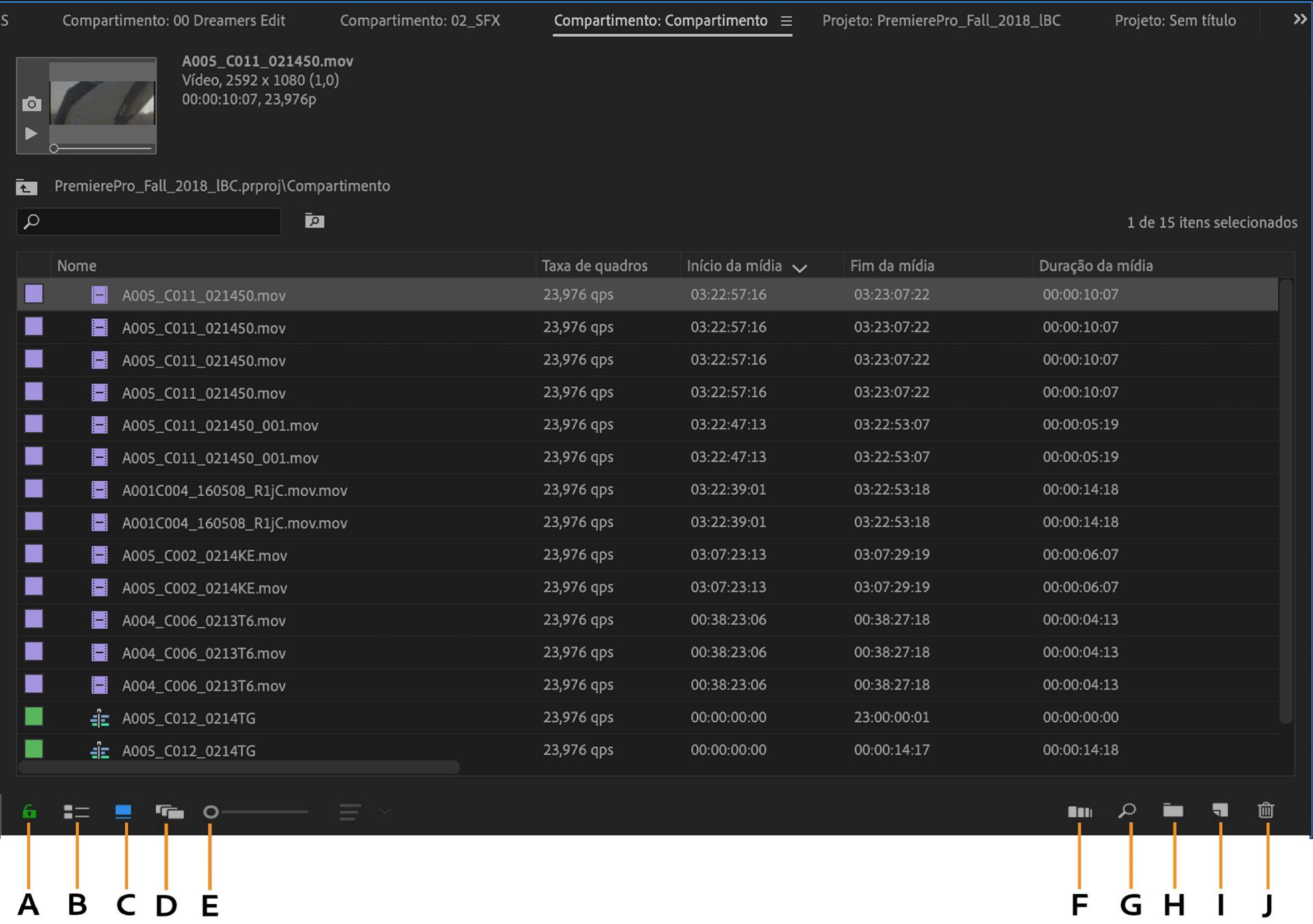
Task: Open Find with the bottom magnifier icon
Action: coord(1127,810)
